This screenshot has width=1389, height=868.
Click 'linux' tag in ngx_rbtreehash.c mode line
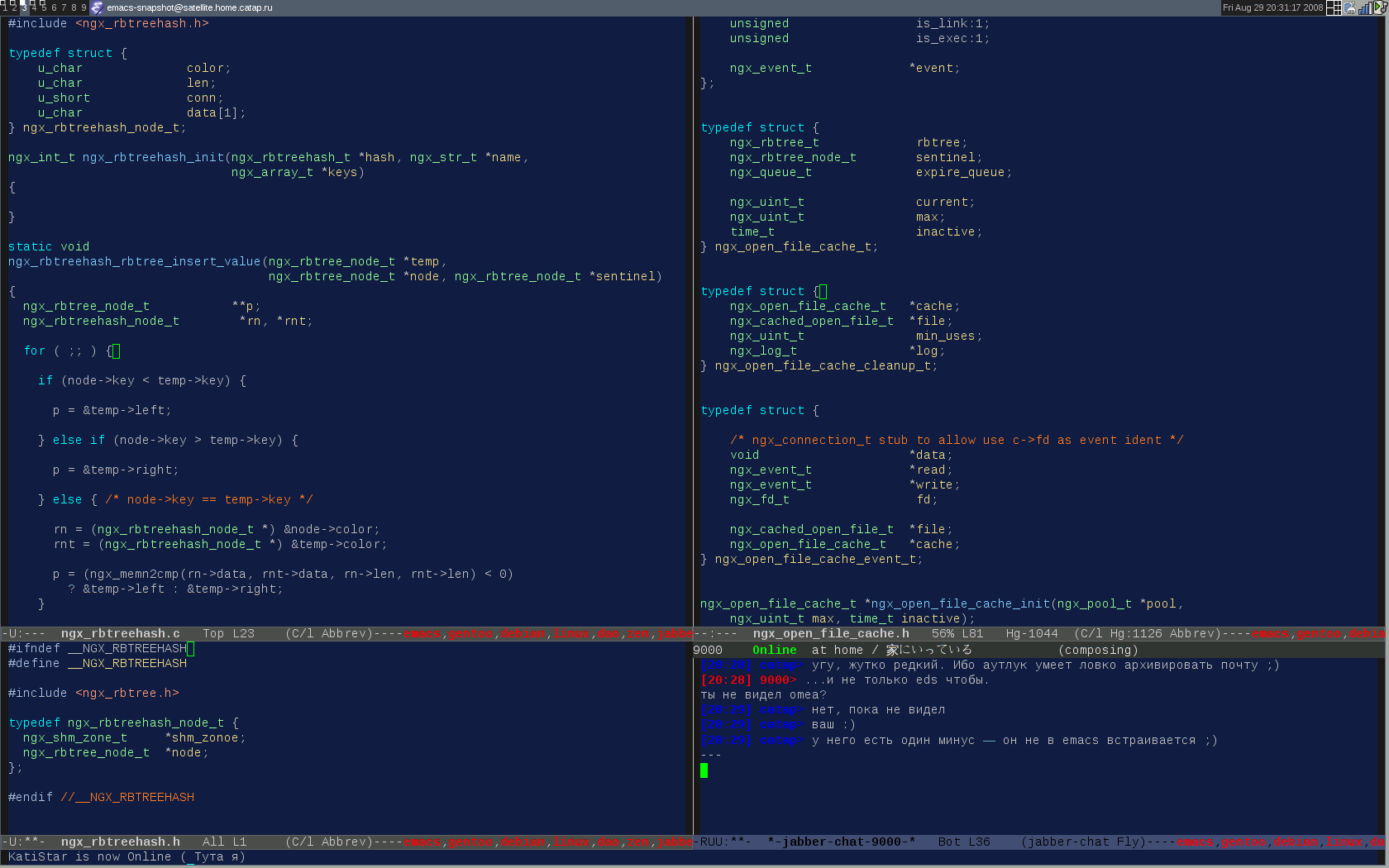[571, 634]
